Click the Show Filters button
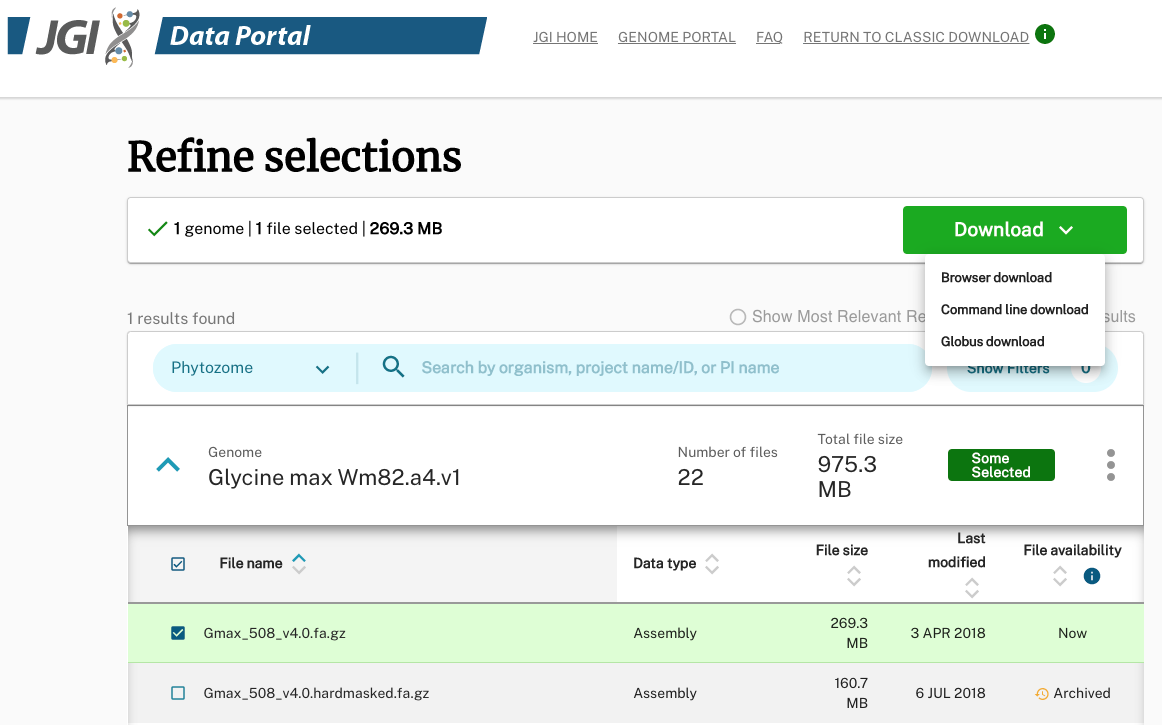Viewport: 1162px width, 725px height. tap(1032, 368)
